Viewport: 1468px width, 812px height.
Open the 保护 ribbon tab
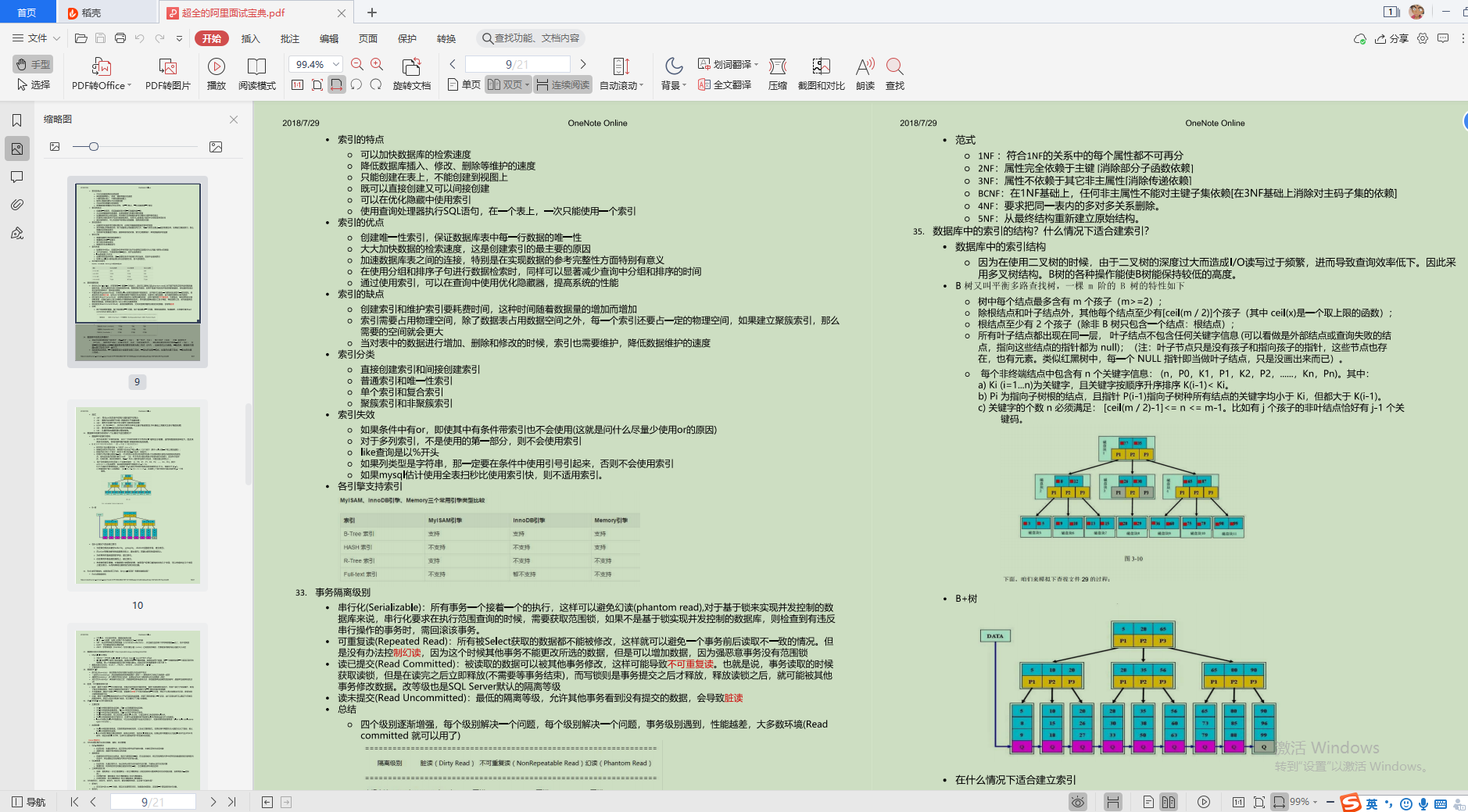coord(407,38)
